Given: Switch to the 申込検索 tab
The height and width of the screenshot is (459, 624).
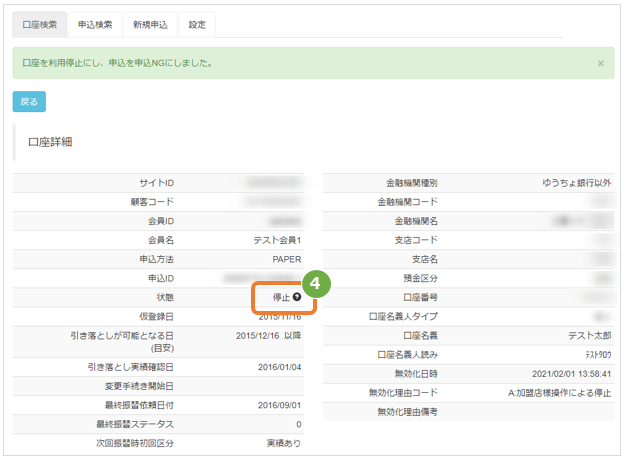Looking at the screenshot, I should tap(95, 25).
